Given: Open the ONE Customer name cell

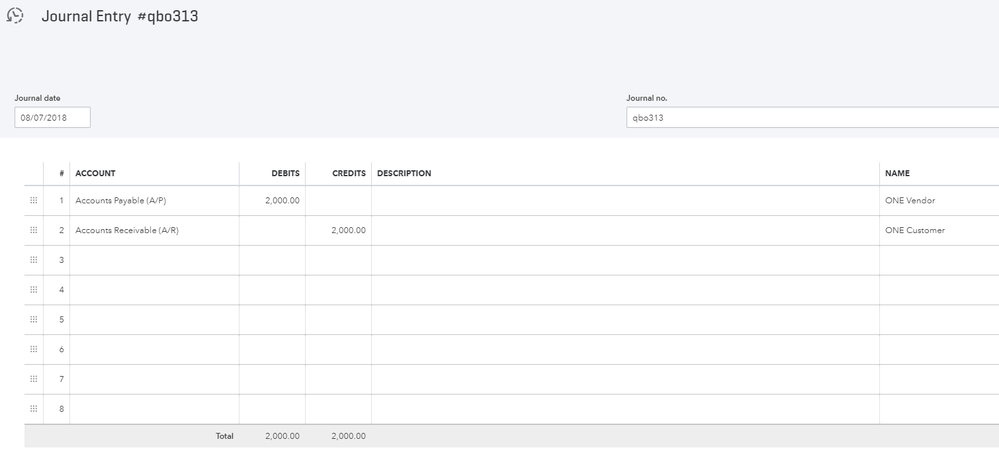Looking at the screenshot, I should click(x=938, y=231).
